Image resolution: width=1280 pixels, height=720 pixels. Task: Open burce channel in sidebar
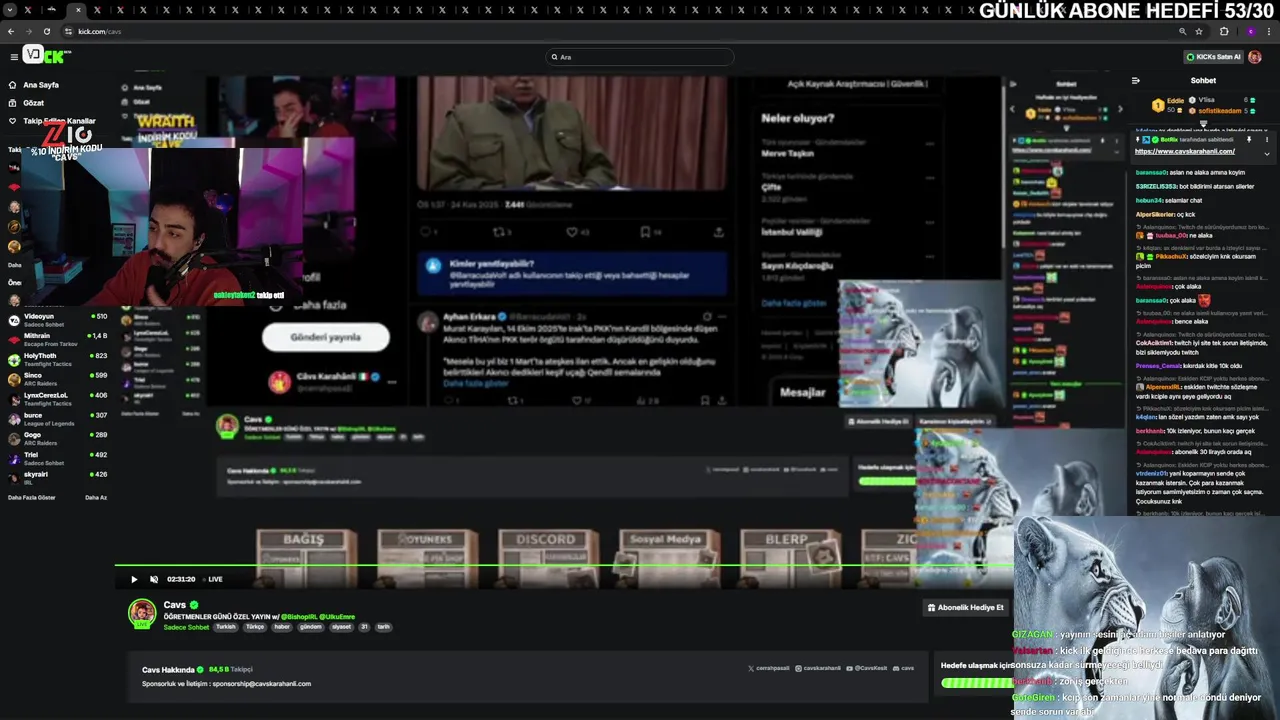point(57,418)
